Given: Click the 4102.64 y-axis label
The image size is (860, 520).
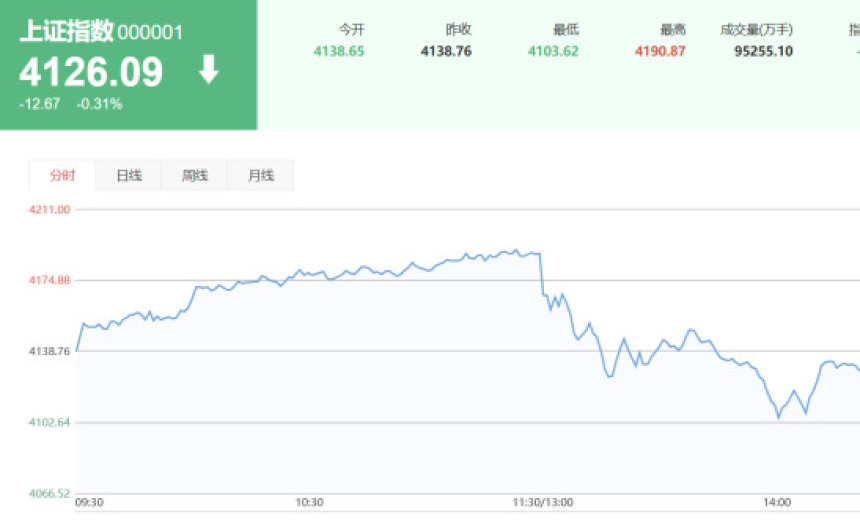Looking at the screenshot, I should coord(50,422).
